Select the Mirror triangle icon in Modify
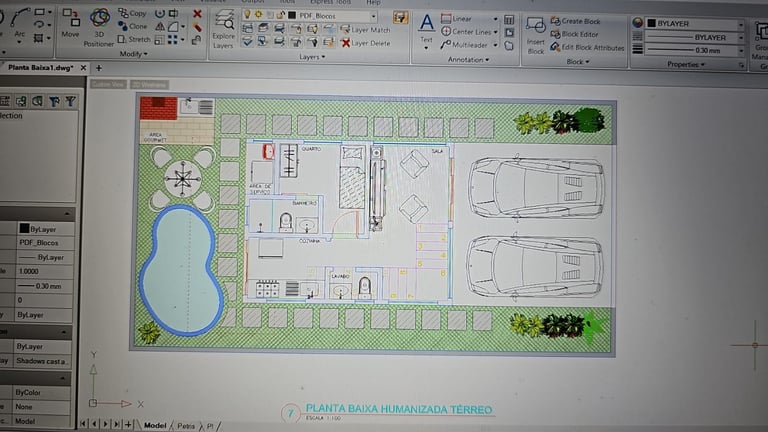This screenshot has width=768, height=432. pos(160,26)
